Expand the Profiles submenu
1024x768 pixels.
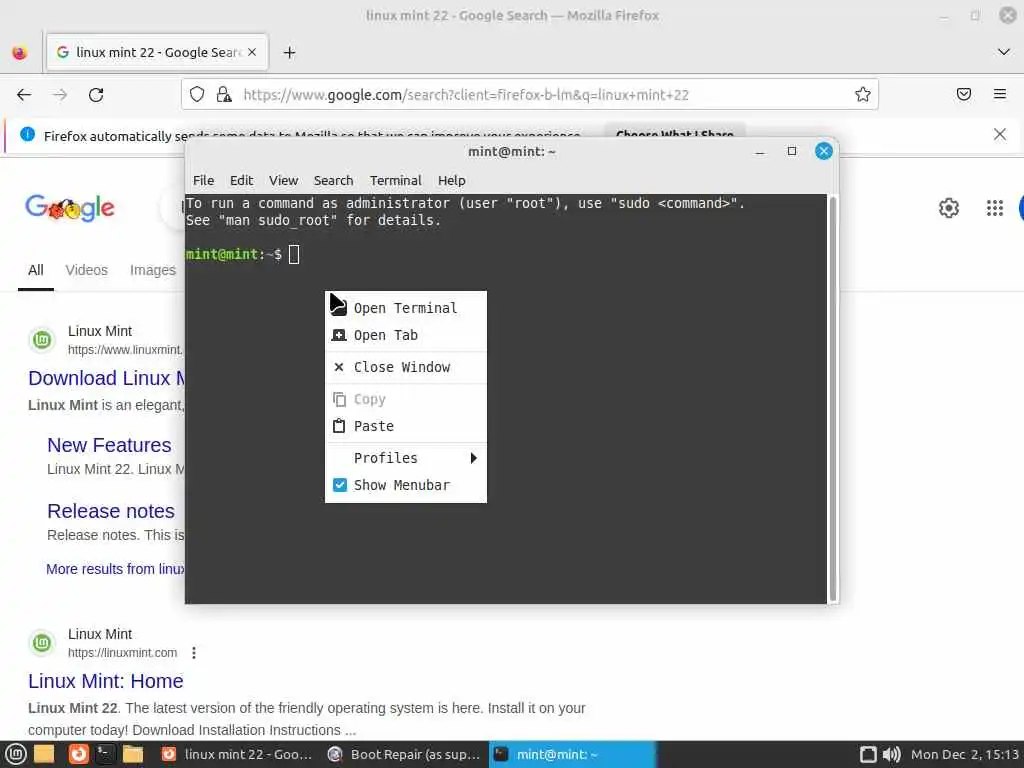click(x=406, y=458)
